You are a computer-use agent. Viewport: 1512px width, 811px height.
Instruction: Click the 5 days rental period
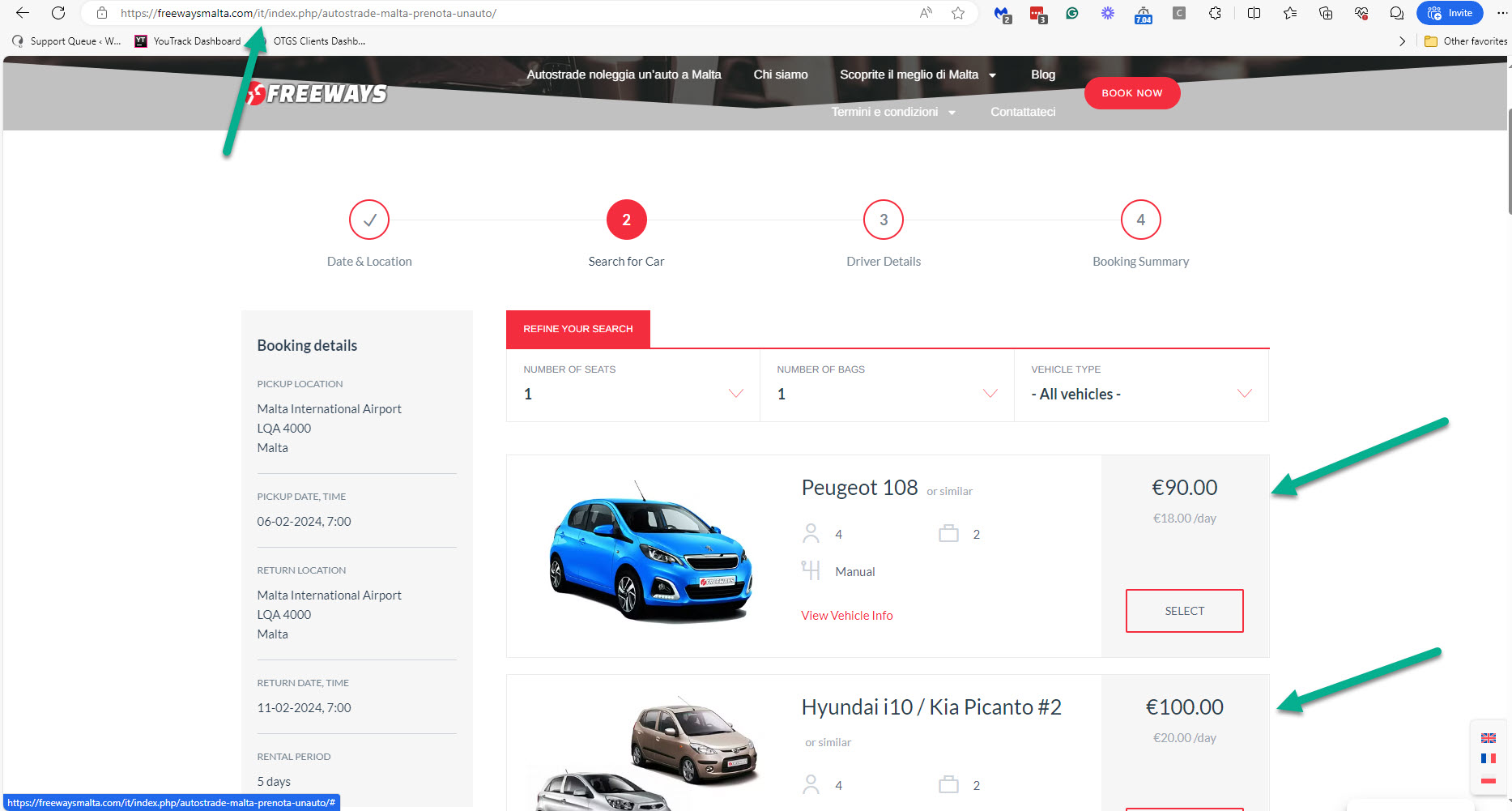(x=274, y=782)
